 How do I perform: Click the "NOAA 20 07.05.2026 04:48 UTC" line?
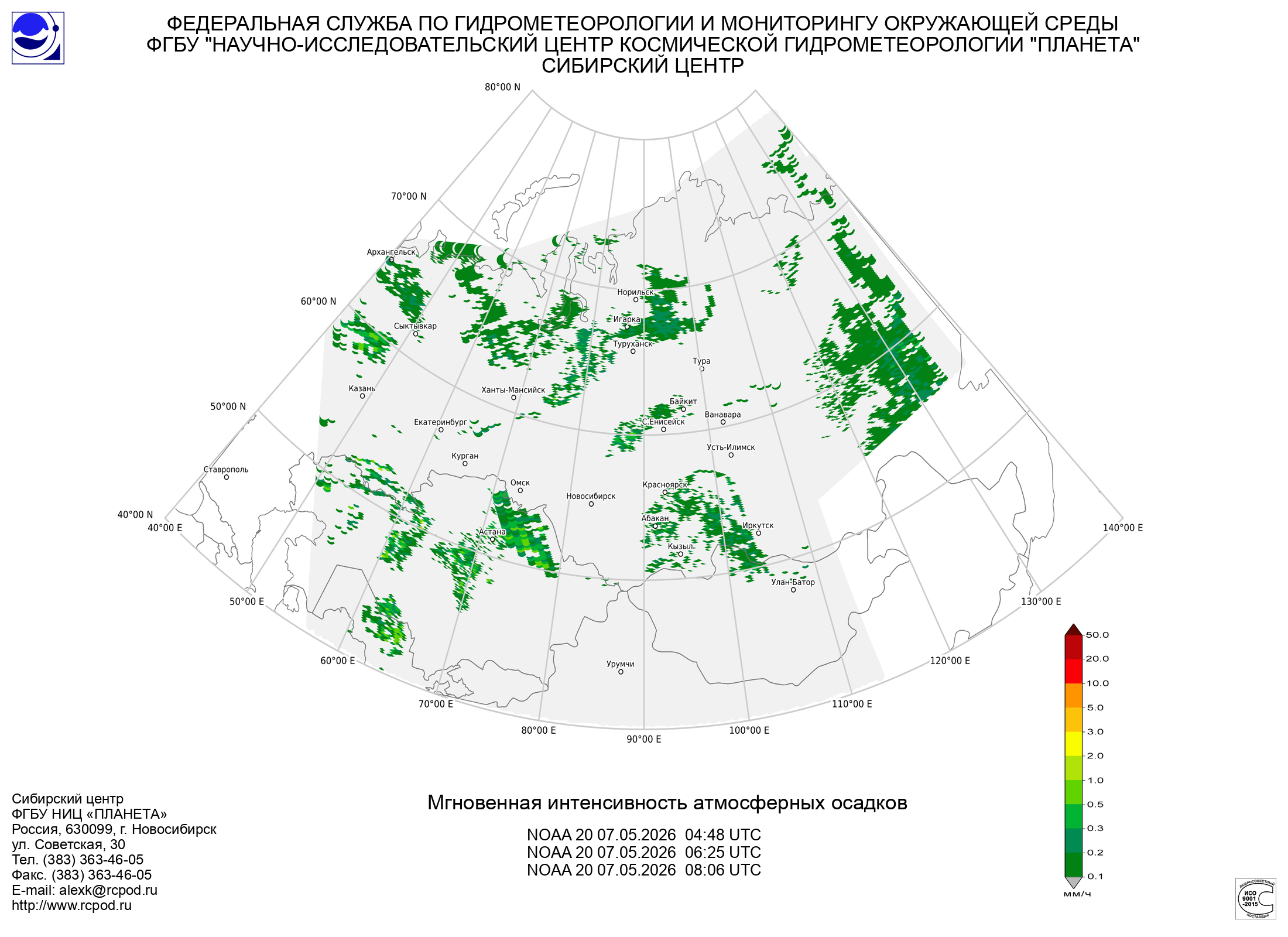coord(644,835)
